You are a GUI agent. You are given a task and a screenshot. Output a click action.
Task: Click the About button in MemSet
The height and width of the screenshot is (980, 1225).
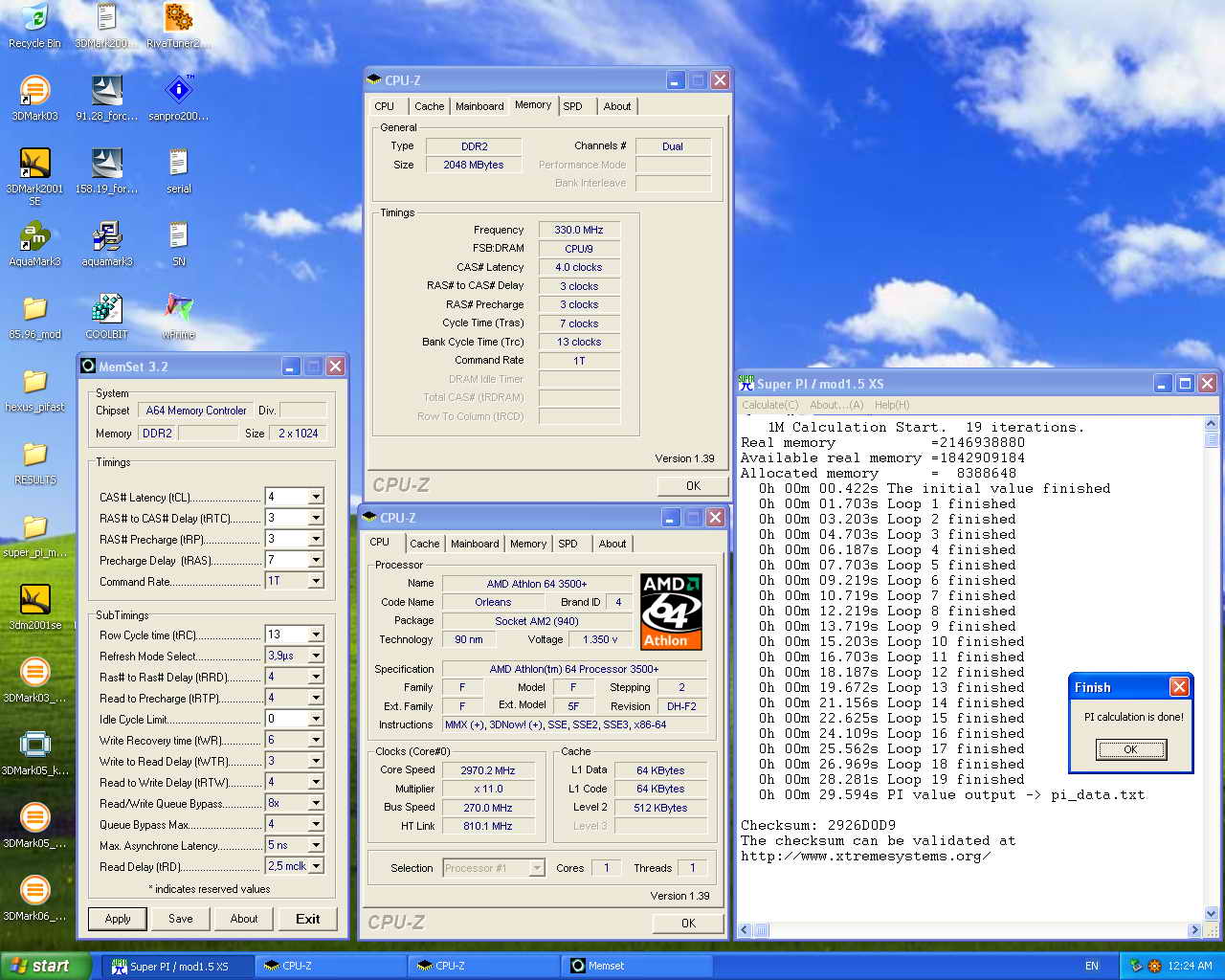point(244,919)
